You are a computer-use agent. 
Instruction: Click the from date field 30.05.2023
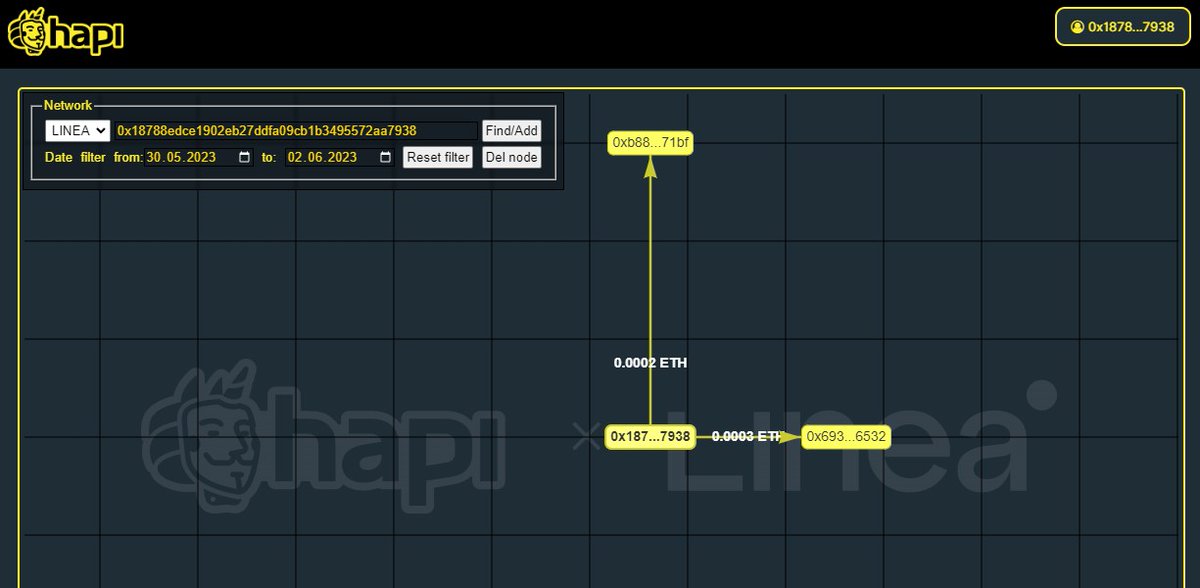(199, 157)
